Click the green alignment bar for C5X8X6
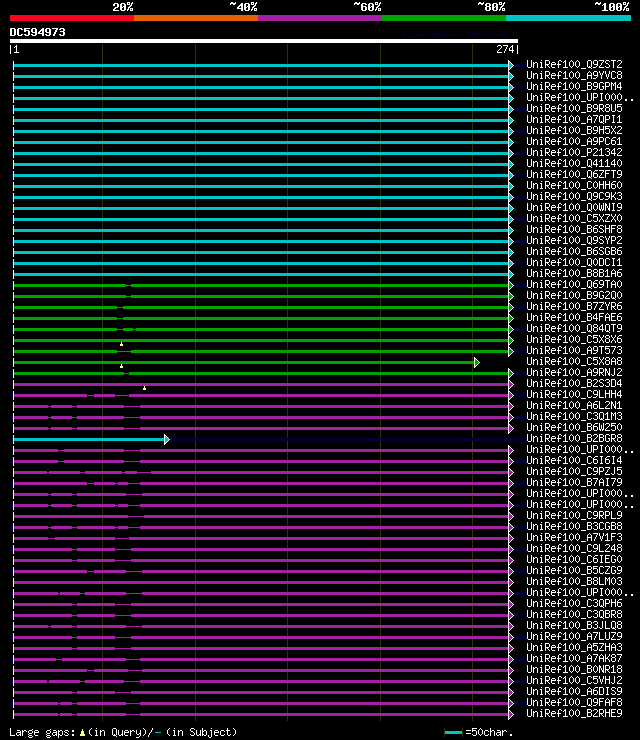The width and height of the screenshot is (640, 740). coord(261,340)
